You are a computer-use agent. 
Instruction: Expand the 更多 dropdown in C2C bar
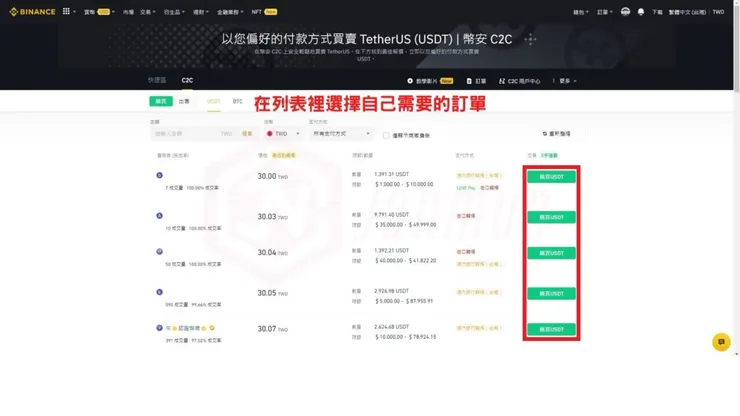point(568,81)
